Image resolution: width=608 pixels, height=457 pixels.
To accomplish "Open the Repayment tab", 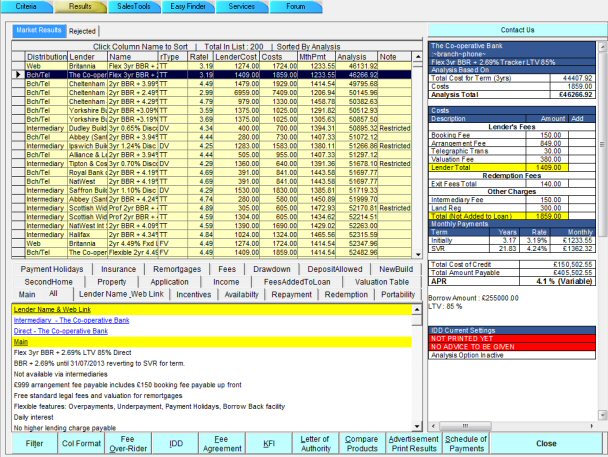I will point(292,295).
